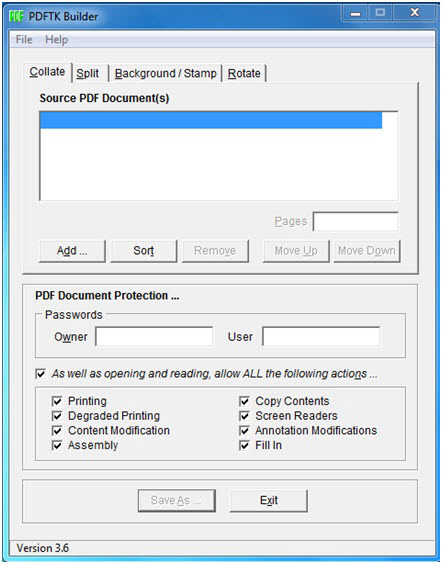This screenshot has width=442, height=564.
Task: Open the Help menu
Action: 56,39
